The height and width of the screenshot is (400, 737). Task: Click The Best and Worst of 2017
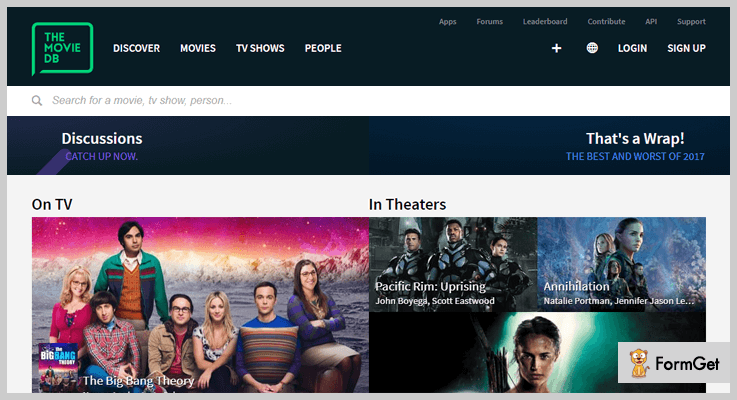click(635, 157)
